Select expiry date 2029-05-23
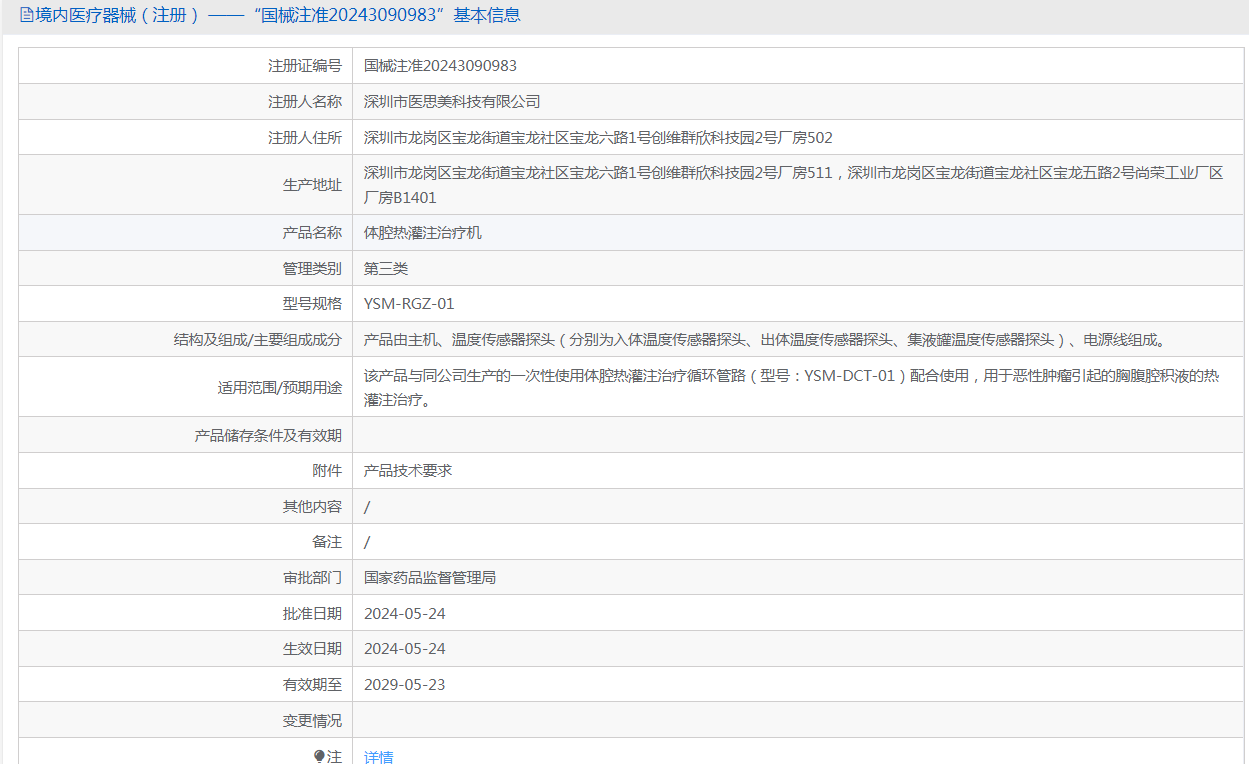 click(x=405, y=685)
